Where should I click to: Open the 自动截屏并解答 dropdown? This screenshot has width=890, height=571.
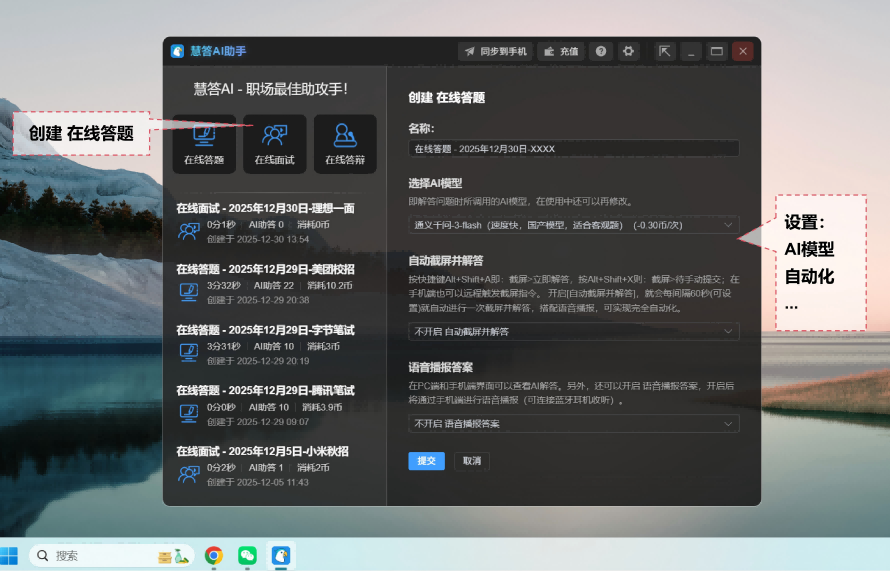(574, 331)
